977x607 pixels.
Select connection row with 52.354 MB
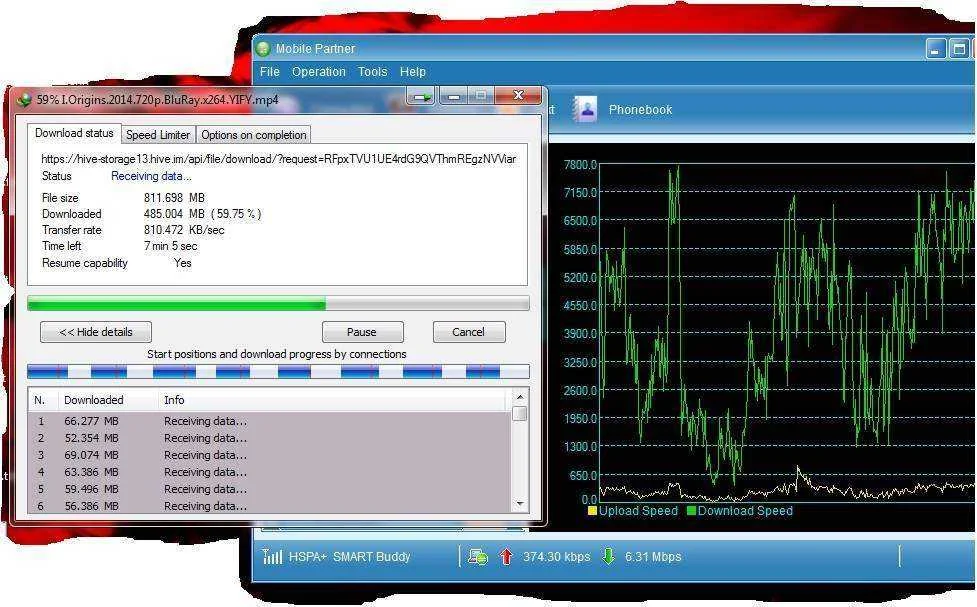(269, 438)
